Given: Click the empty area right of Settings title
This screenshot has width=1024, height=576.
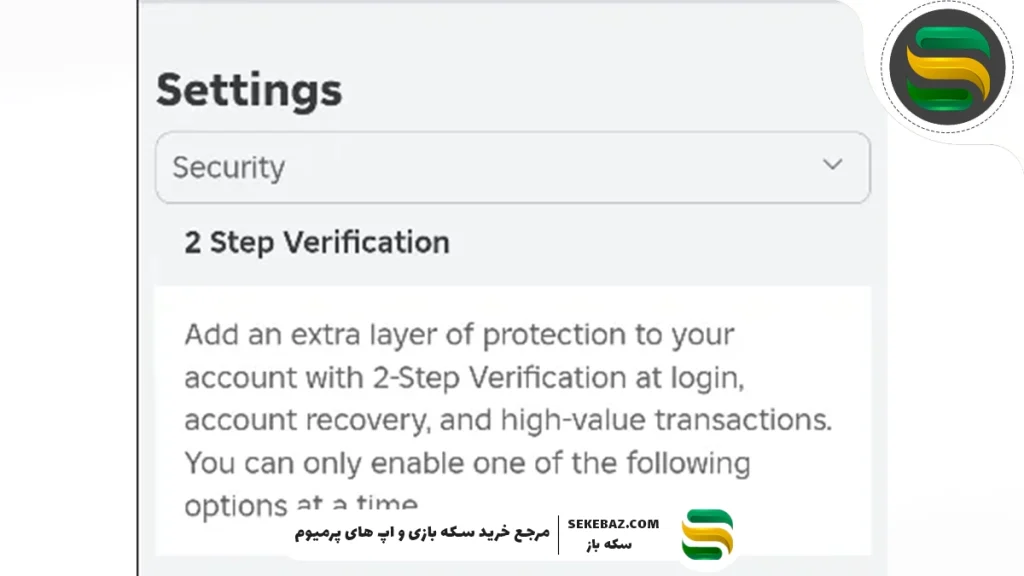Looking at the screenshot, I should coord(600,90).
